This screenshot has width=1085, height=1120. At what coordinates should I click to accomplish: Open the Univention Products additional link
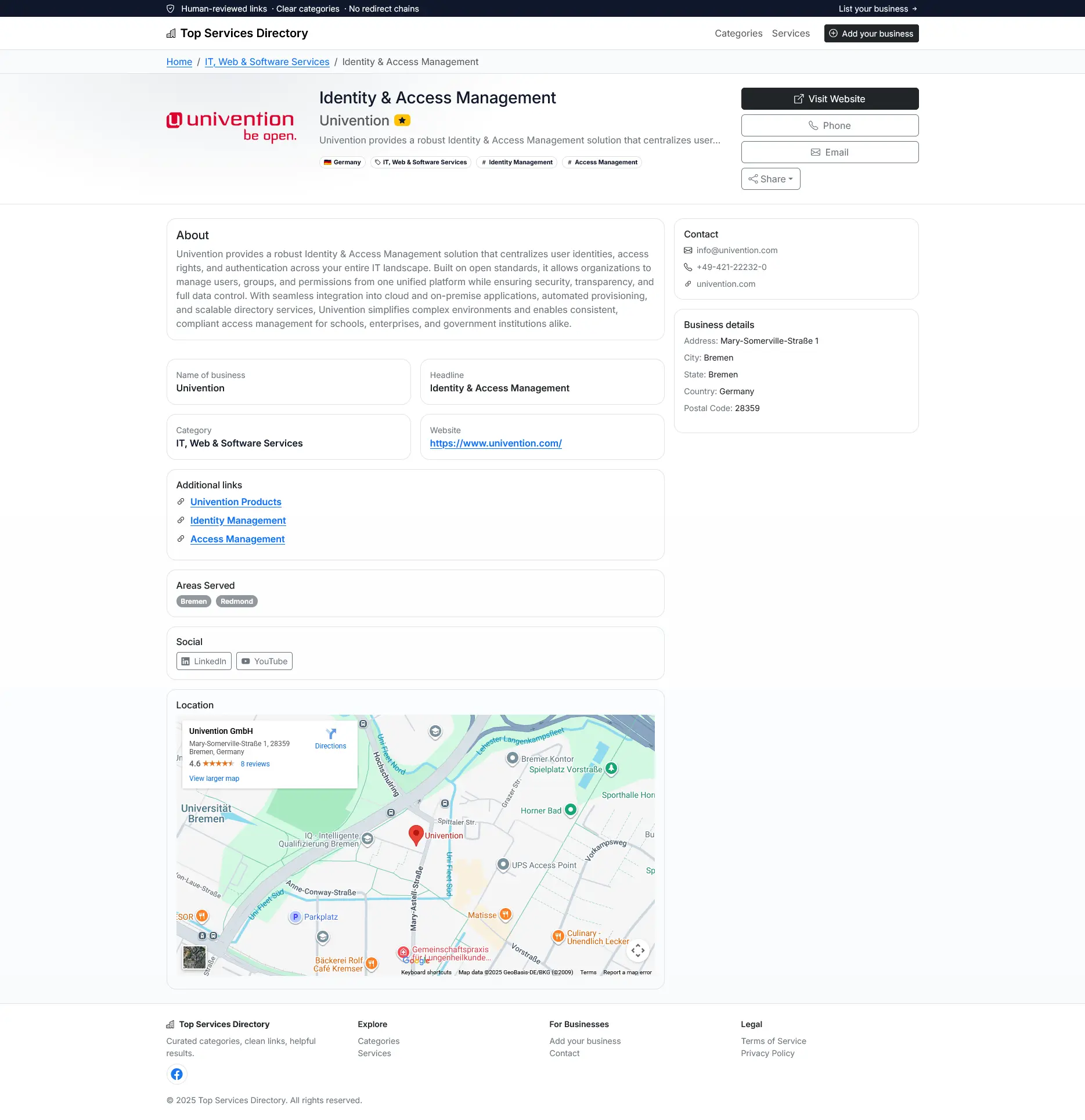[236, 502]
